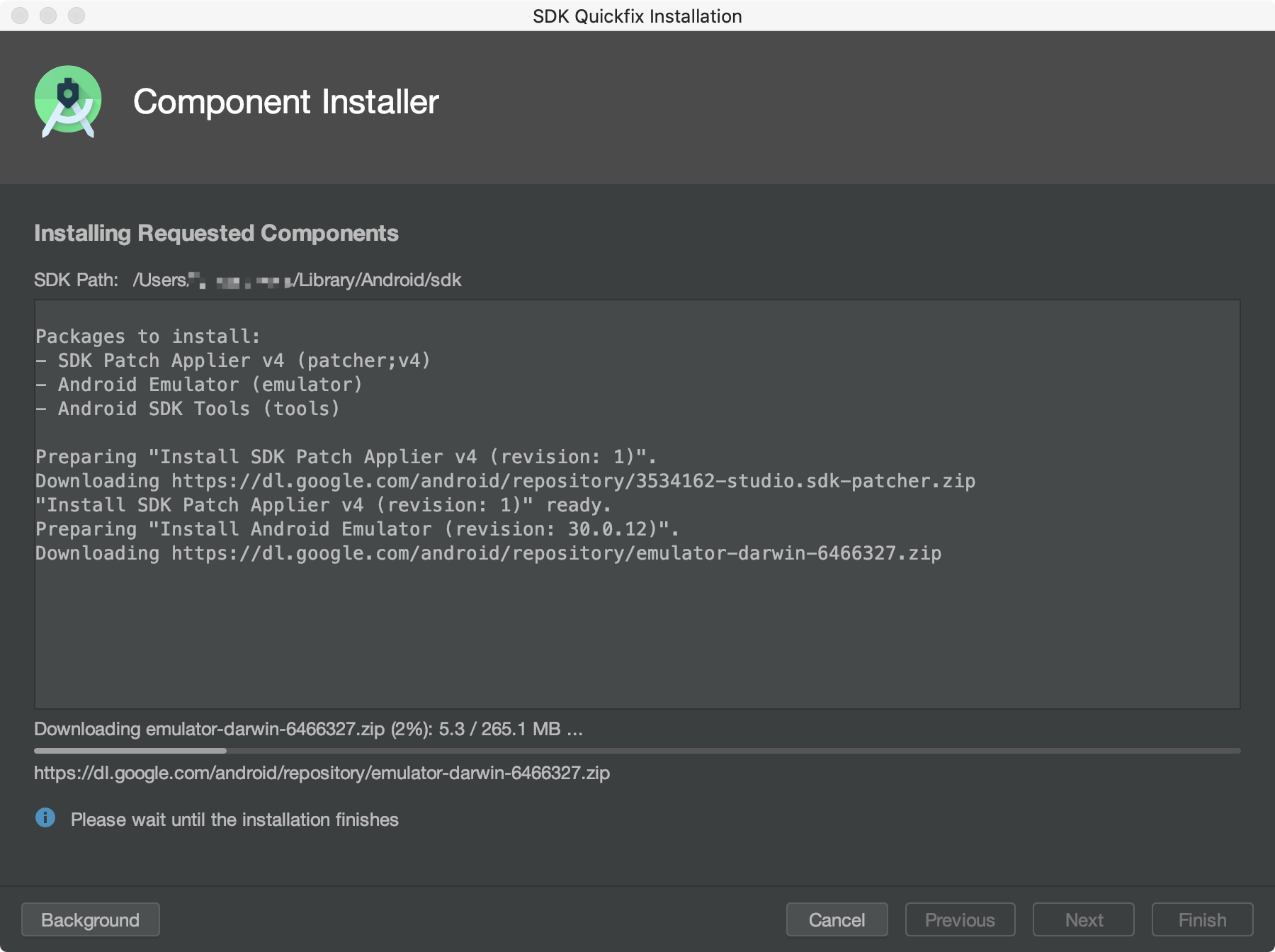Click the maximize window button
This screenshot has width=1275, height=952.
tap(76, 16)
